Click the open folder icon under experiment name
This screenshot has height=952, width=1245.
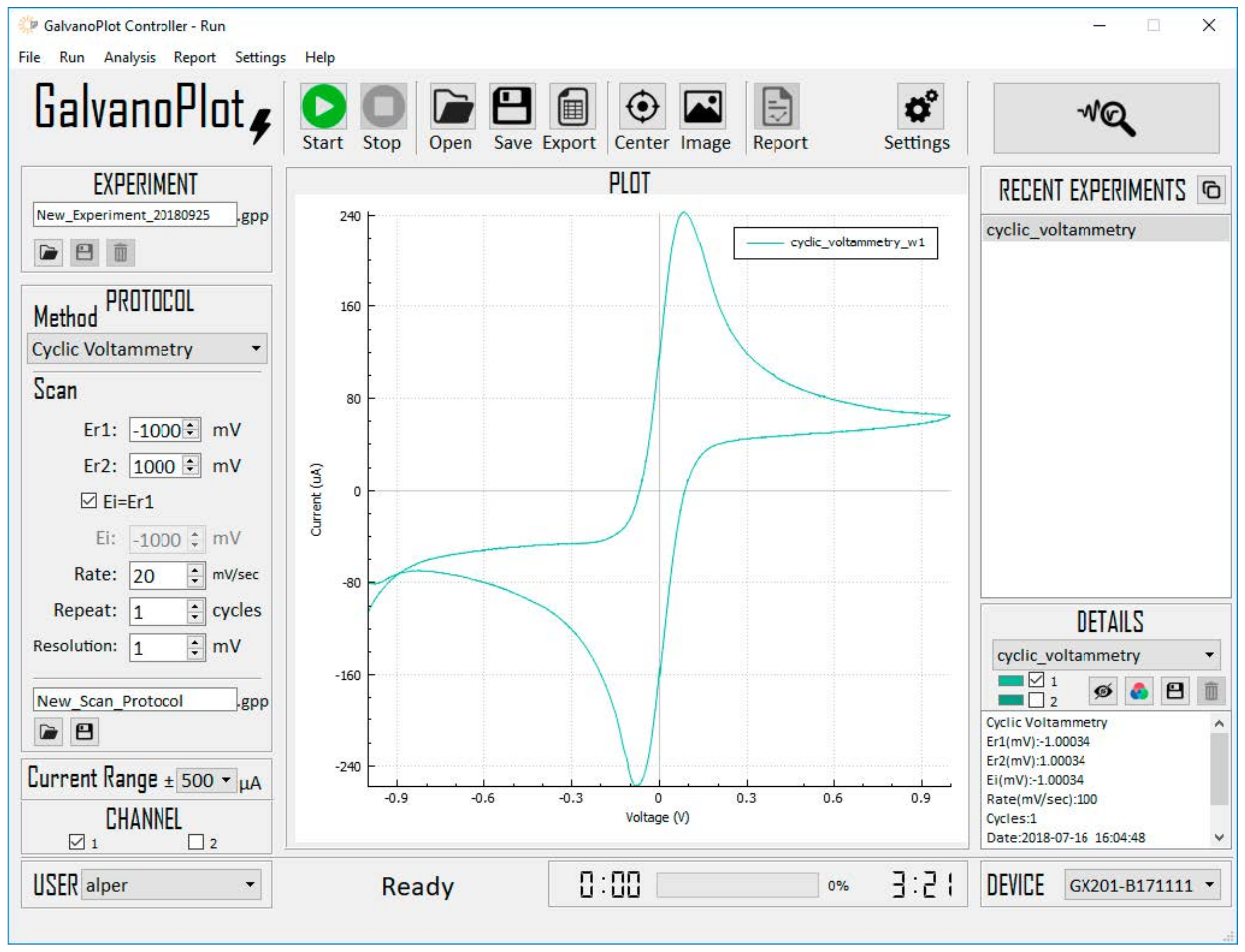coord(48,253)
